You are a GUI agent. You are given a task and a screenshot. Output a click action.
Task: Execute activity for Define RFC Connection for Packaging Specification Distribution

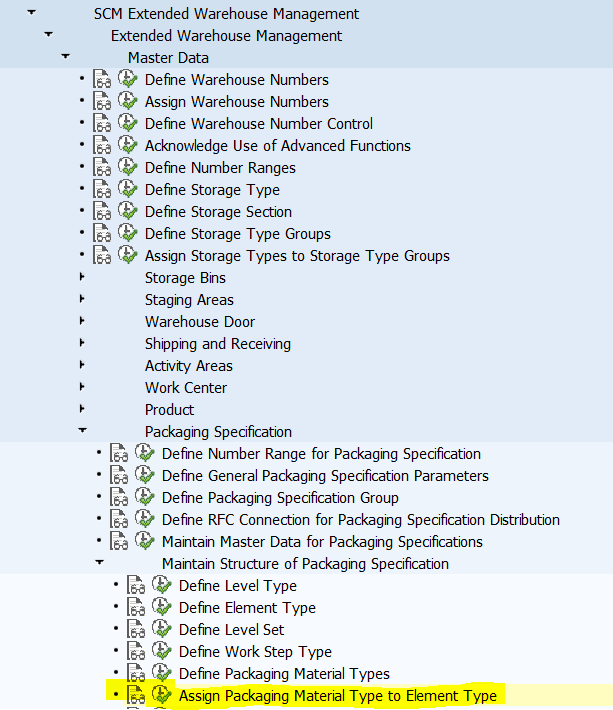145,519
